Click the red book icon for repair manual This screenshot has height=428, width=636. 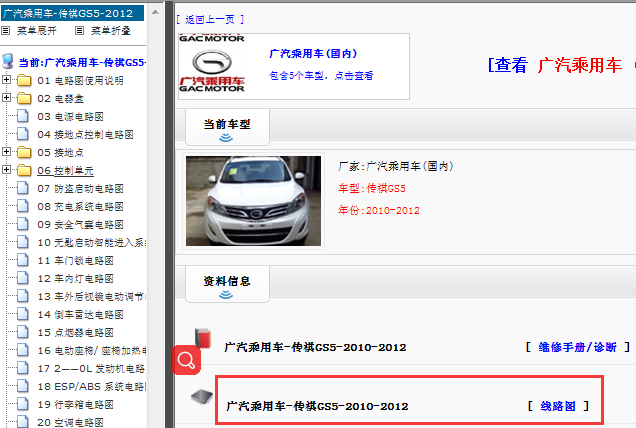[x=203, y=338]
